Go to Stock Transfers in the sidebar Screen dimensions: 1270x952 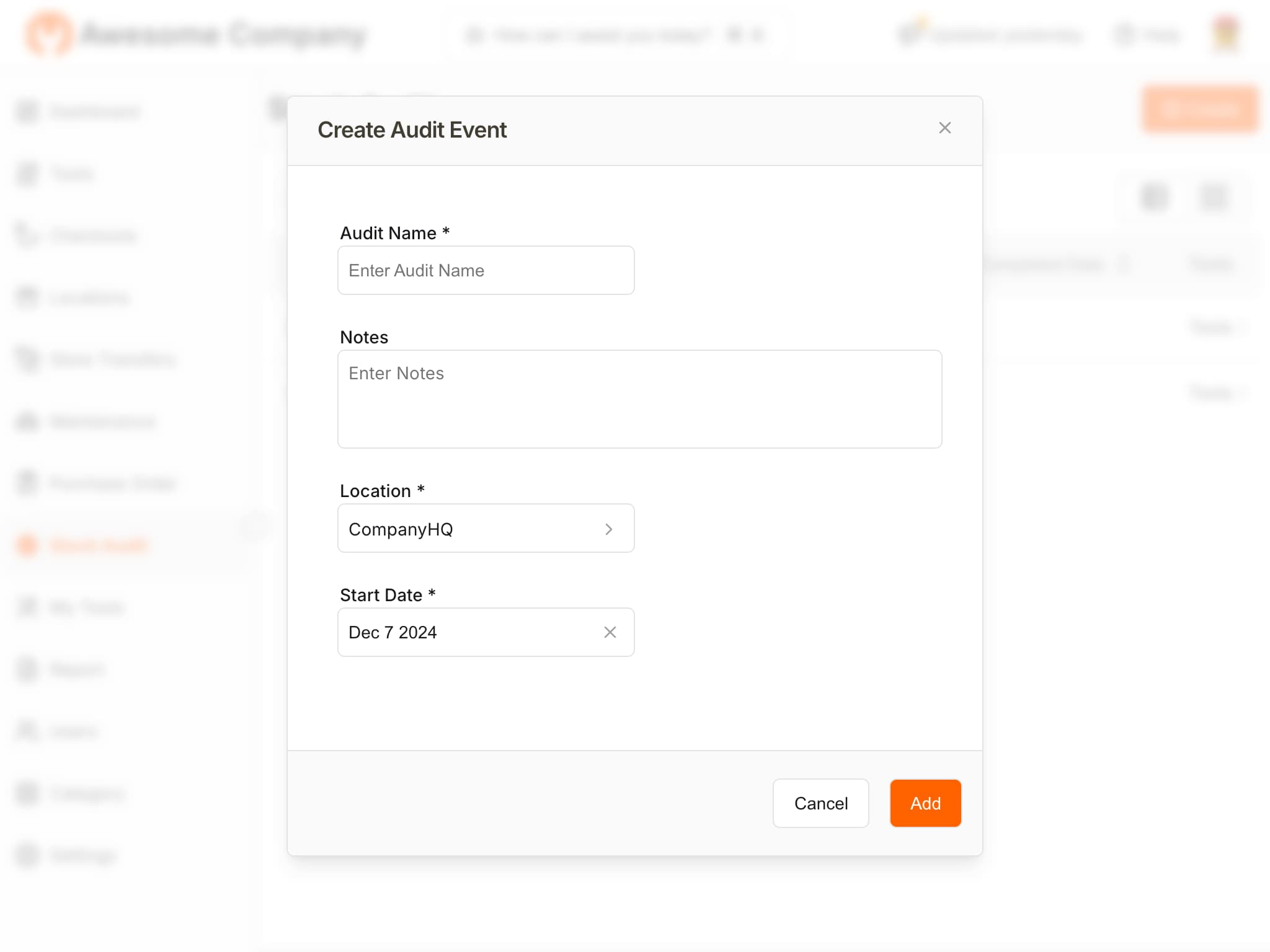112,359
